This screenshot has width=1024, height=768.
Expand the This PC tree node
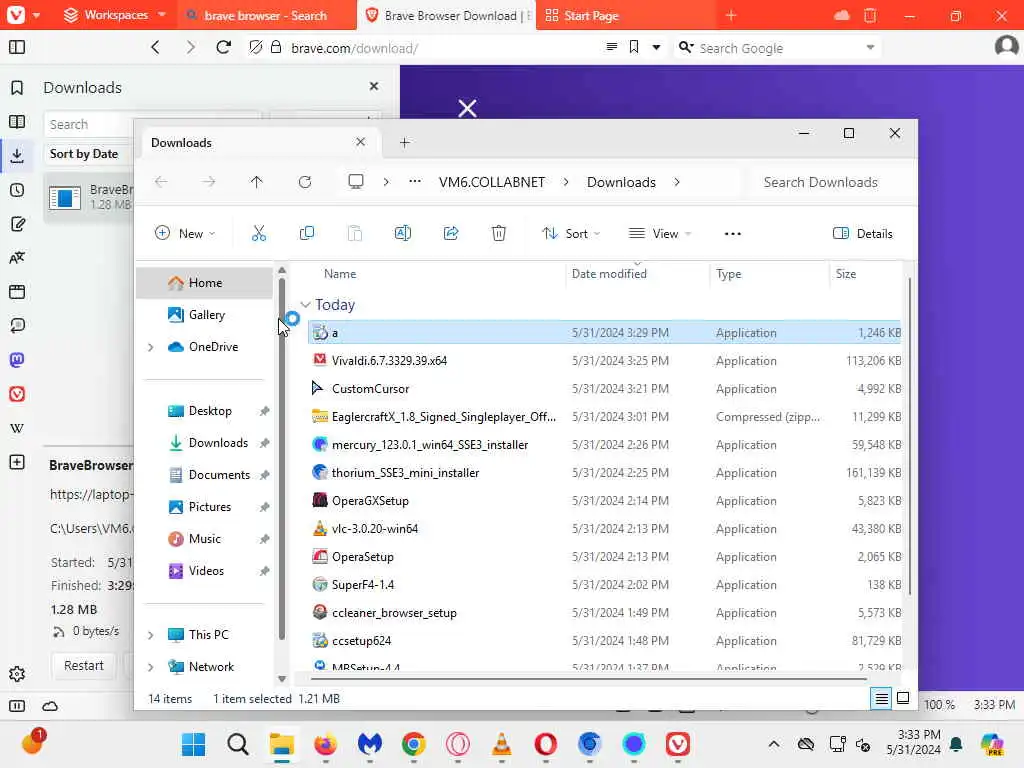point(151,635)
